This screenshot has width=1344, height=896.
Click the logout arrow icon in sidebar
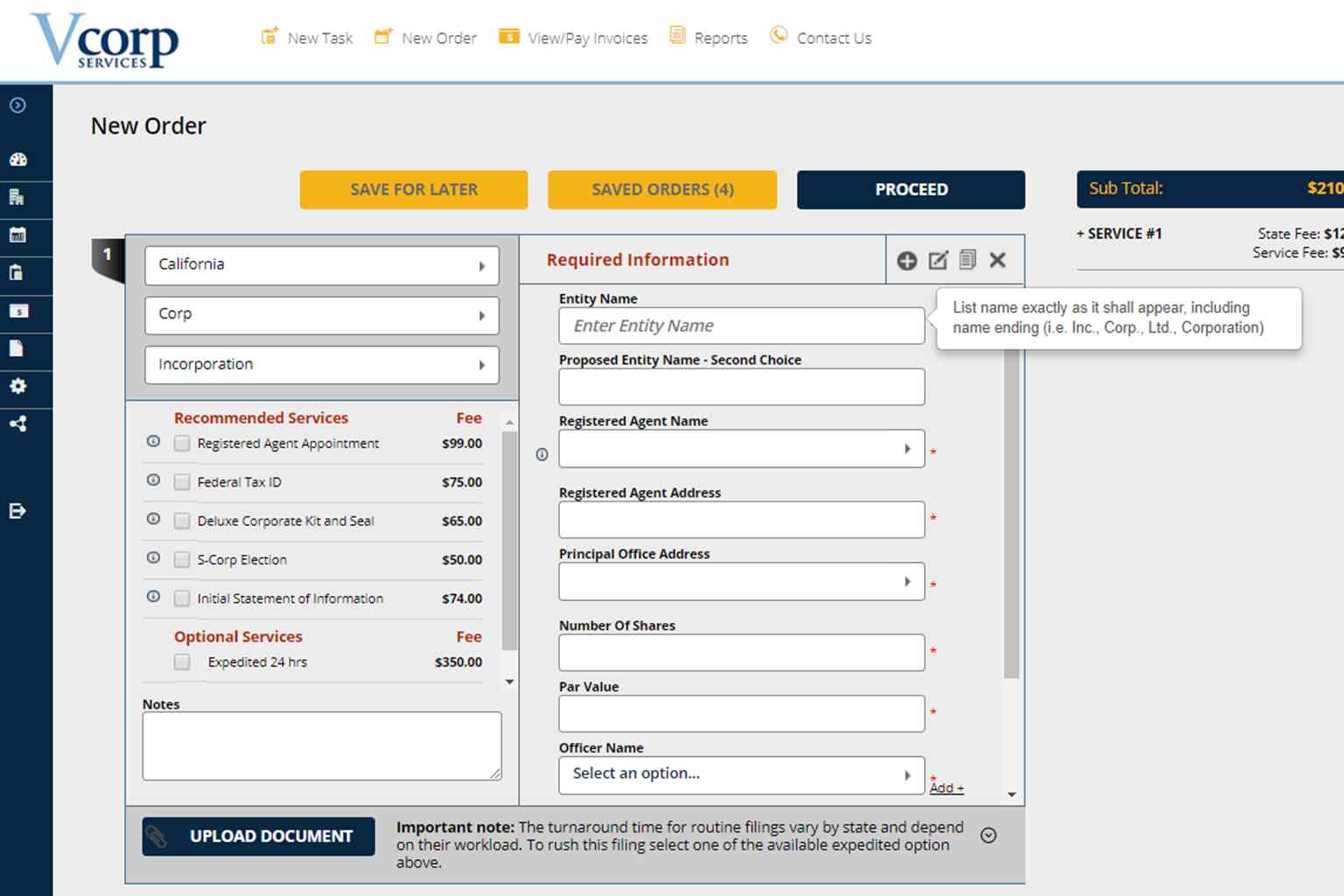[18, 511]
